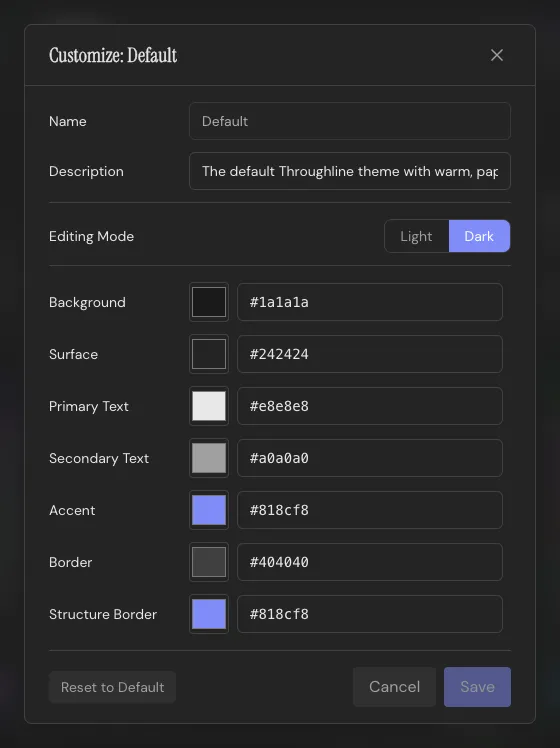Edit the Secondary Text hex value #a0a0a0
Viewport: 560px width, 748px height.
(370, 458)
